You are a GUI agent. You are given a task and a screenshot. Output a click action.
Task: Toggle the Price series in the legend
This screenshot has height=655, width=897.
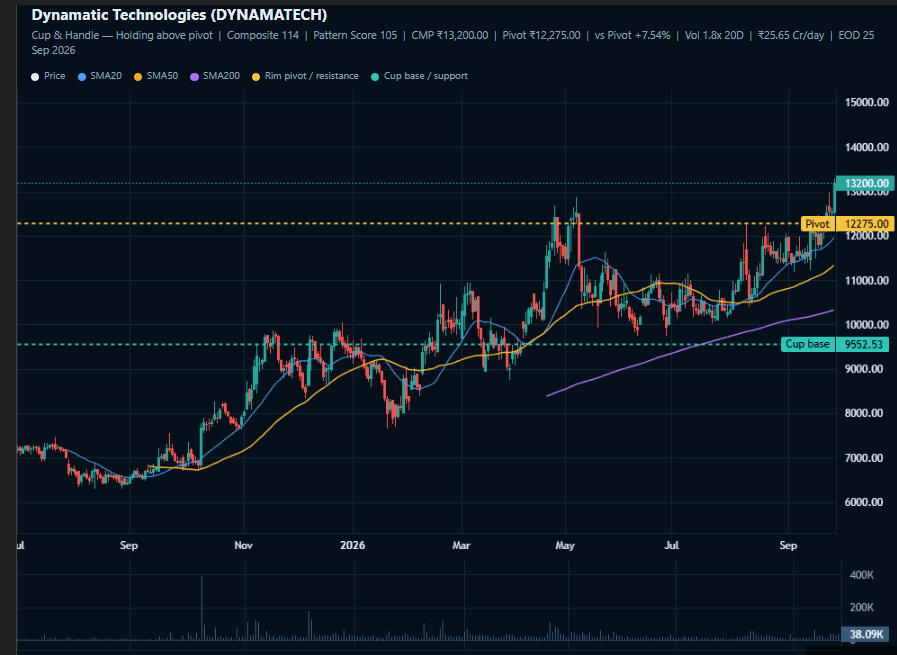tap(49, 76)
